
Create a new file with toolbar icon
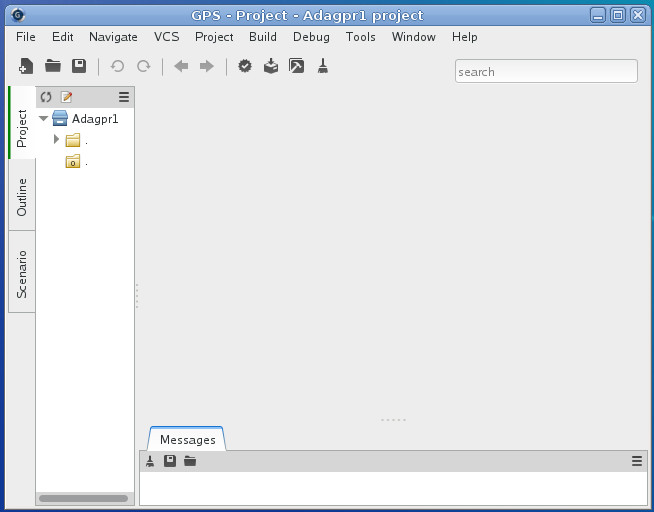click(x=26, y=66)
